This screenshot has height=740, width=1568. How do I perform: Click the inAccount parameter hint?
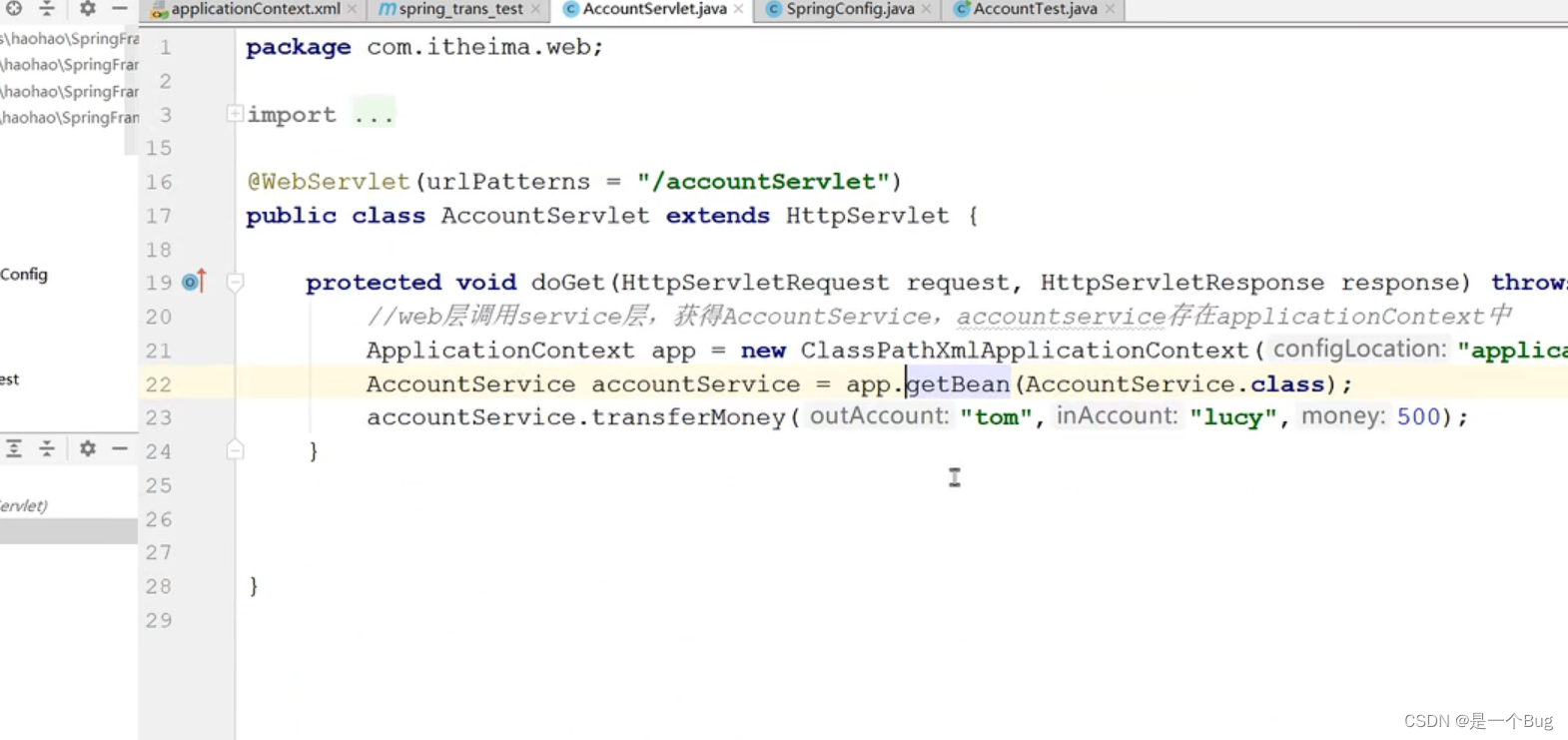1118,415
